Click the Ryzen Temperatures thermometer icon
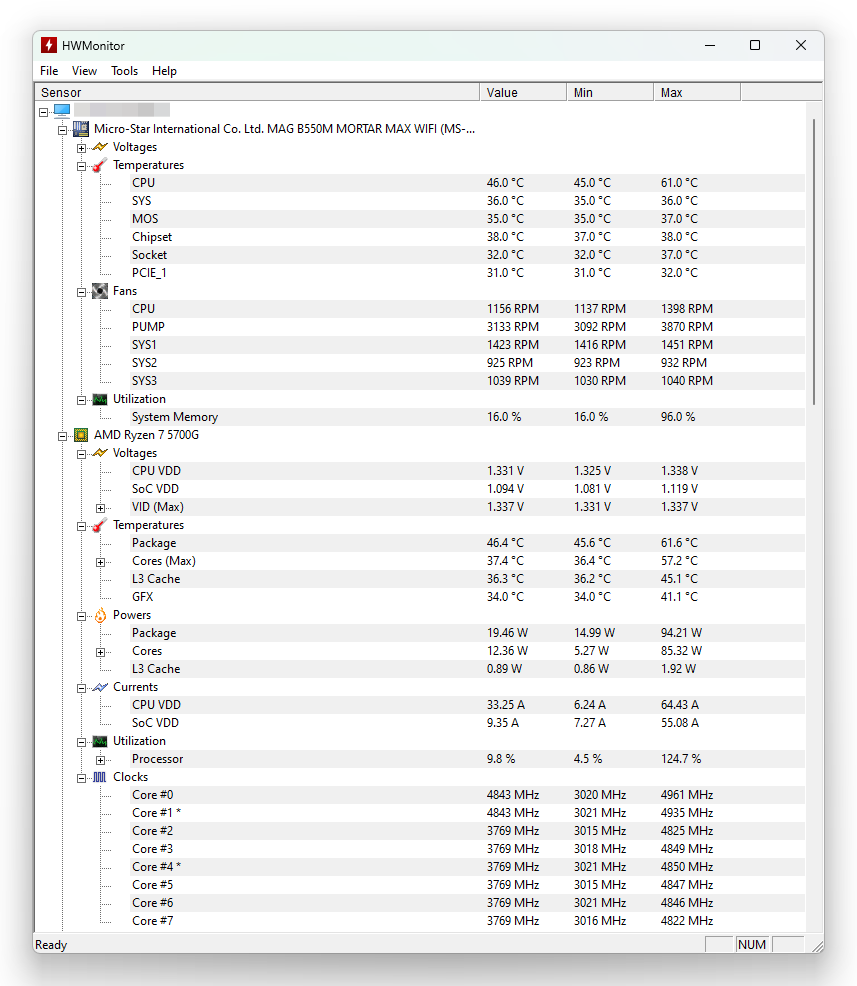 pos(99,525)
